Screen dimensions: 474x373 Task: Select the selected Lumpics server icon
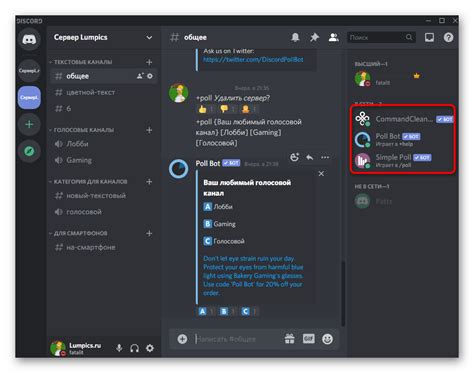[29, 97]
